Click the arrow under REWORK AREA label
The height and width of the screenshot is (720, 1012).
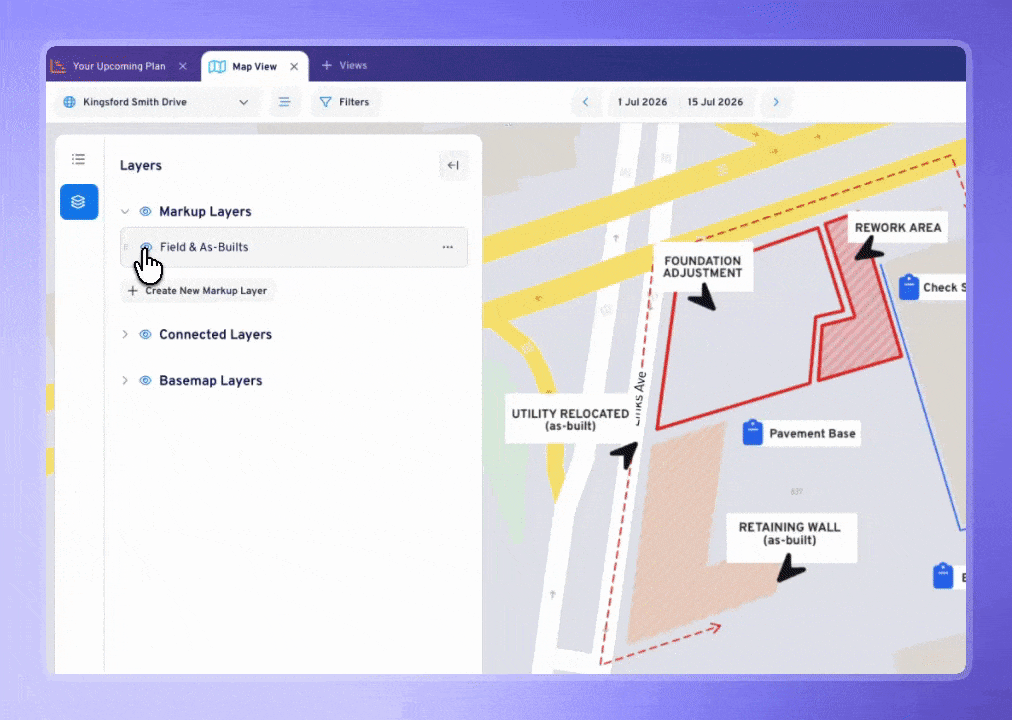pyautogui.click(x=868, y=248)
